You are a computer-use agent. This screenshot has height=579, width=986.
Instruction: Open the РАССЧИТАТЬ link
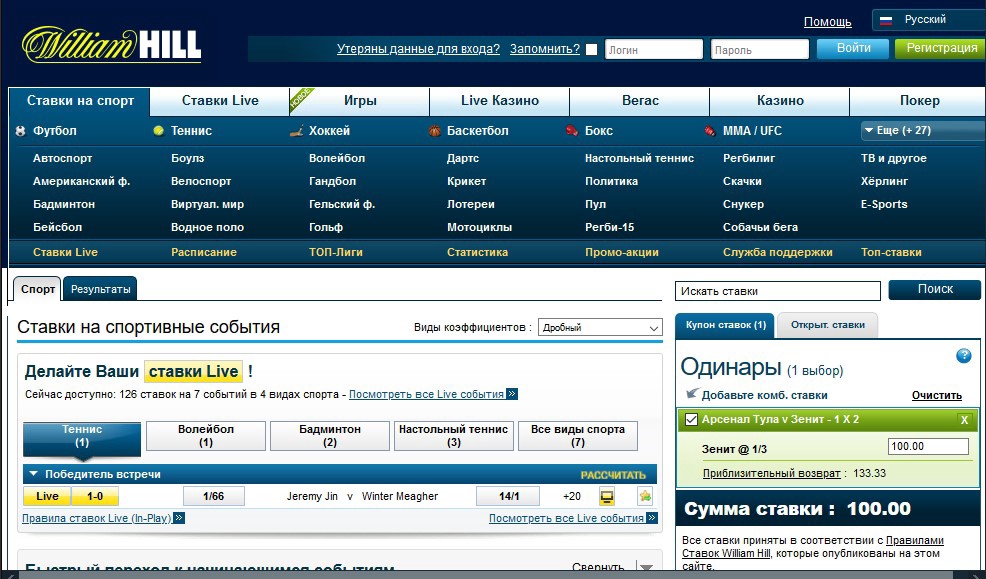pos(613,475)
